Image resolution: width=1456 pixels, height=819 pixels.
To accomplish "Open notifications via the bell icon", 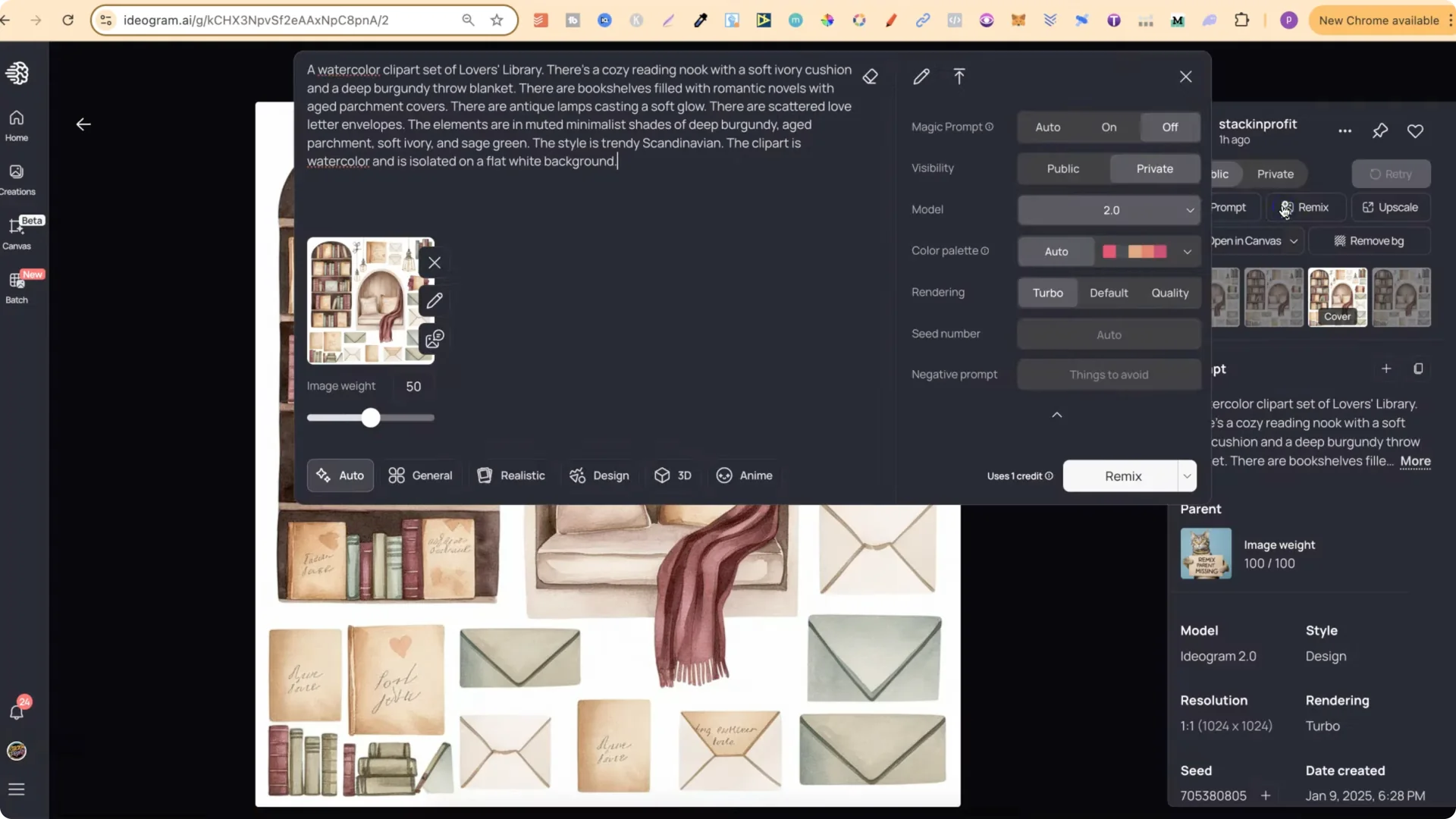I will (16, 711).
